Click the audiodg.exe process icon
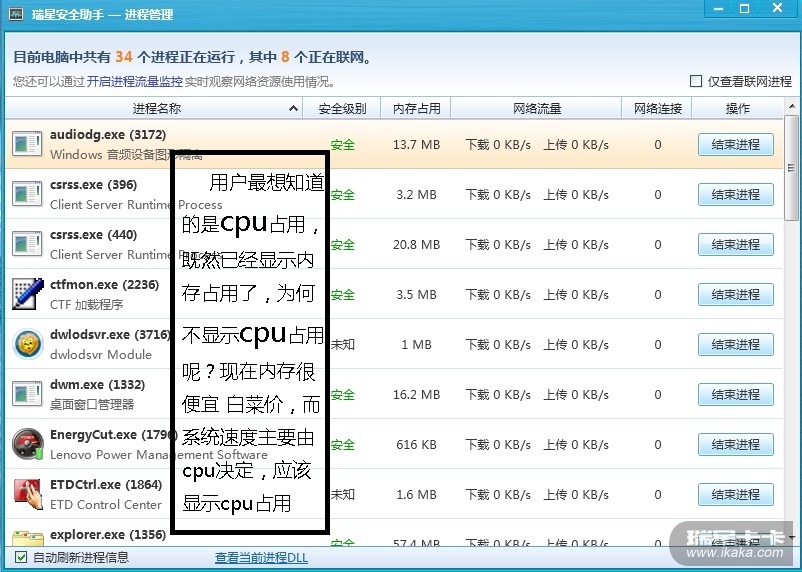The image size is (802, 572). click(x=27, y=144)
